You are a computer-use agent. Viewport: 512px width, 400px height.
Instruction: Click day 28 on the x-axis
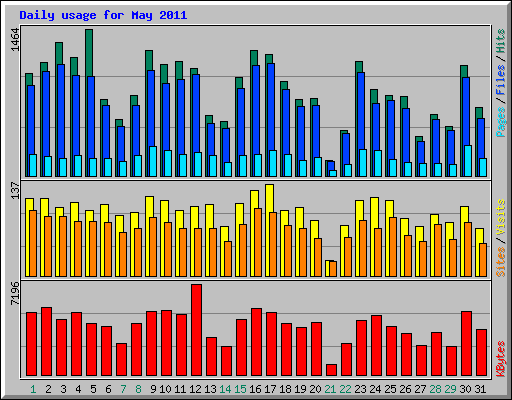click(435, 389)
